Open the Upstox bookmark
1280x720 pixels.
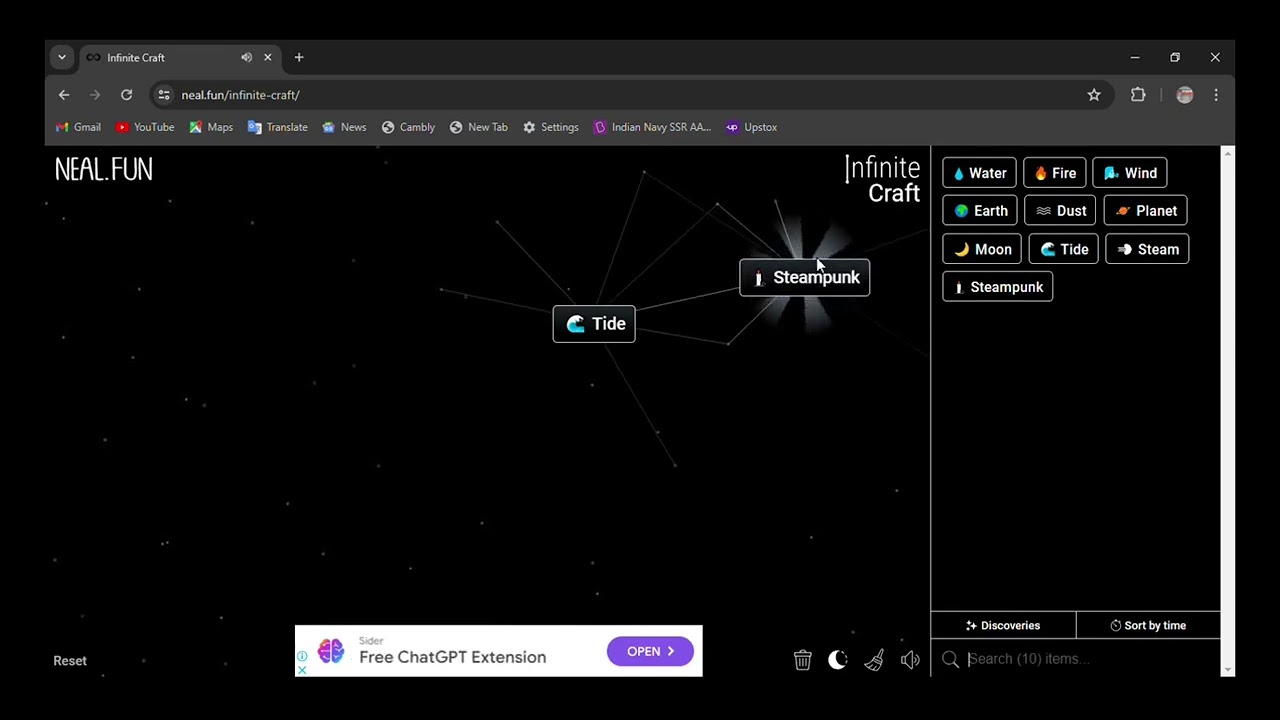(751, 127)
